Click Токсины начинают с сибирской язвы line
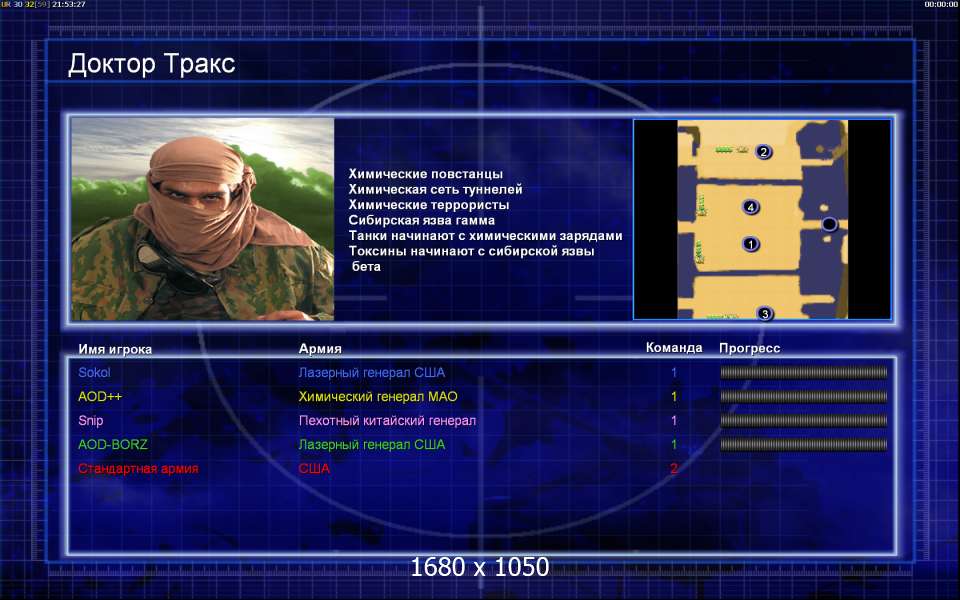Screen dimensions: 960x600 (x=471, y=251)
